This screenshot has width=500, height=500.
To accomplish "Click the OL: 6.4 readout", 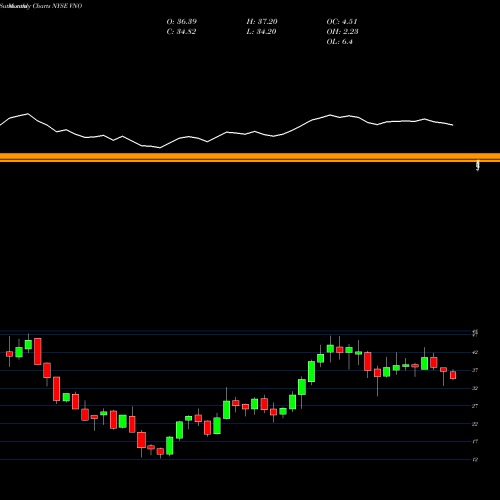I will [340, 42].
